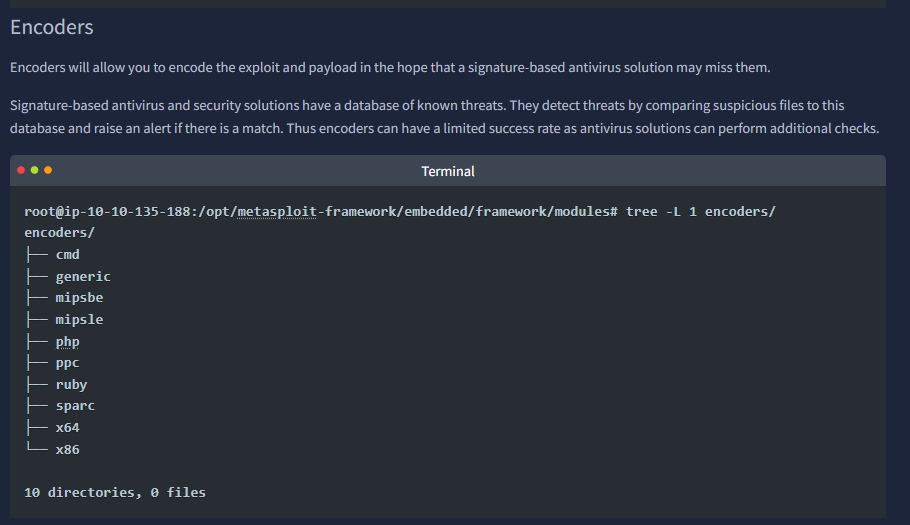The image size is (910, 525).
Task: Select the ruby directory entry
Action: [71, 385]
